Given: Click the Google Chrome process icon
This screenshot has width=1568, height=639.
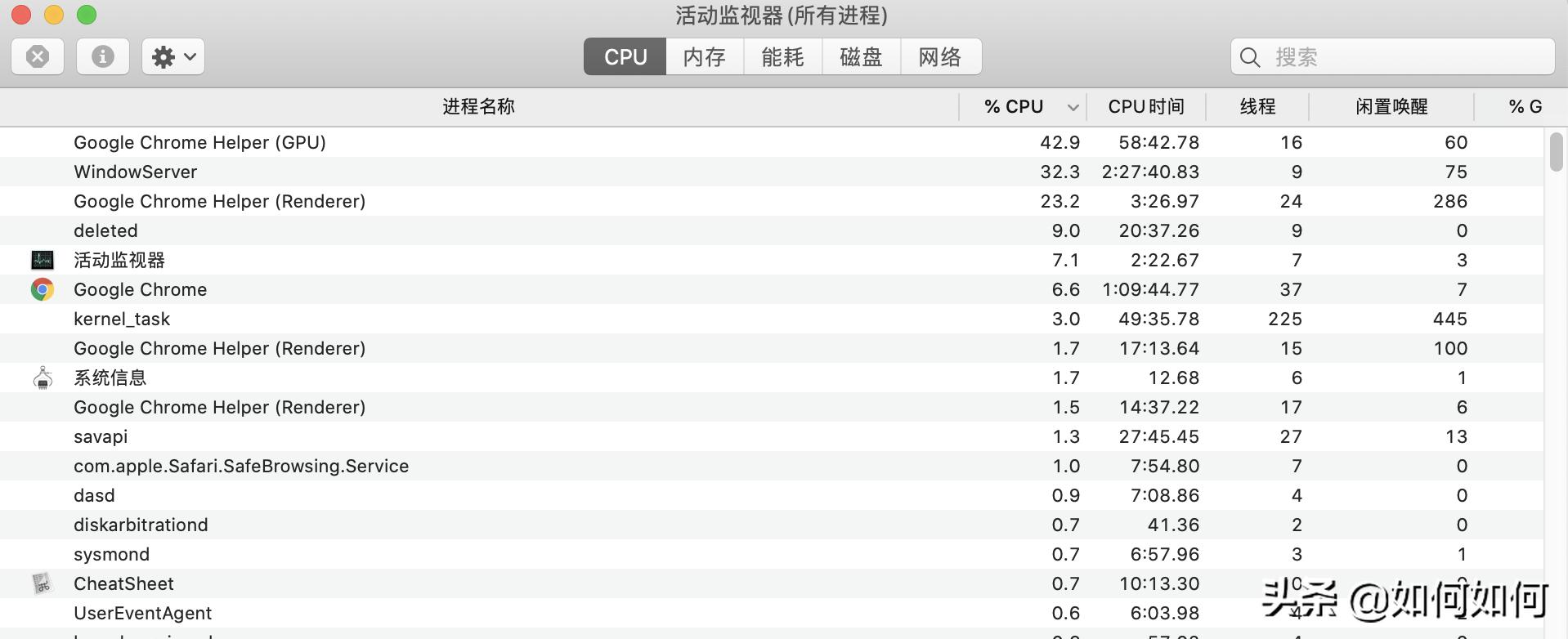Looking at the screenshot, I should (42, 288).
